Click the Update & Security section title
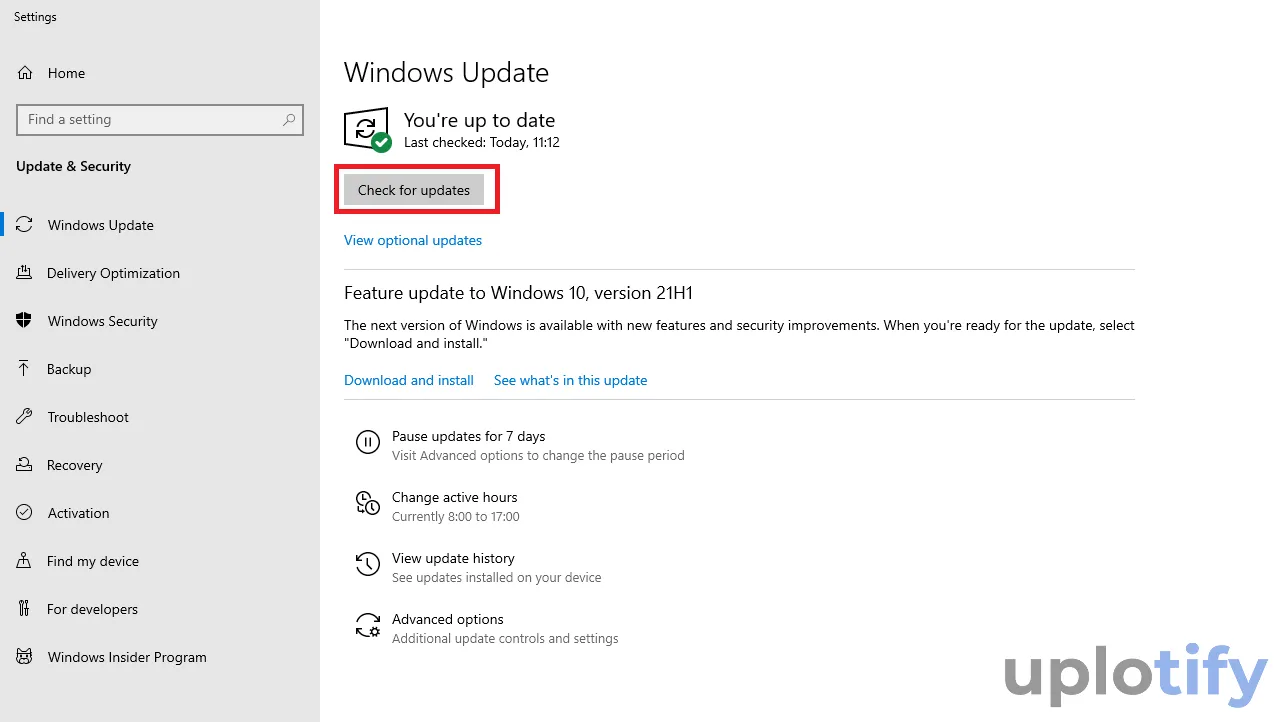This screenshot has width=1280, height=722. click(x=73, y=166)
